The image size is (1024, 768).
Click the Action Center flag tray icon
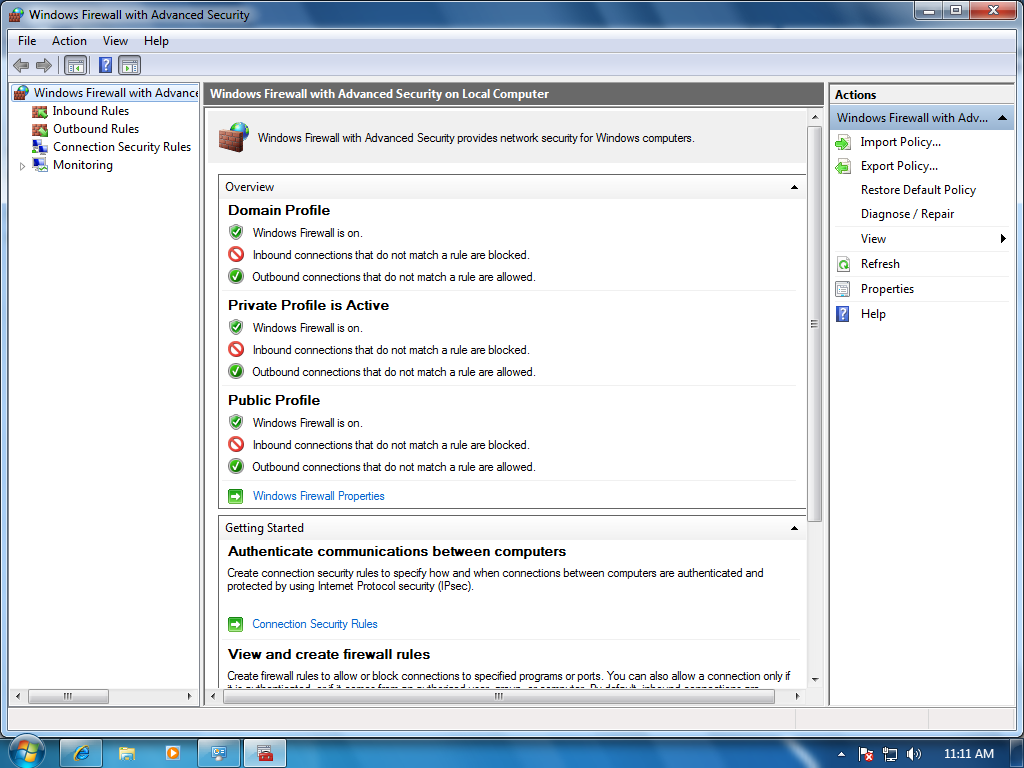[x=866, y=754]
